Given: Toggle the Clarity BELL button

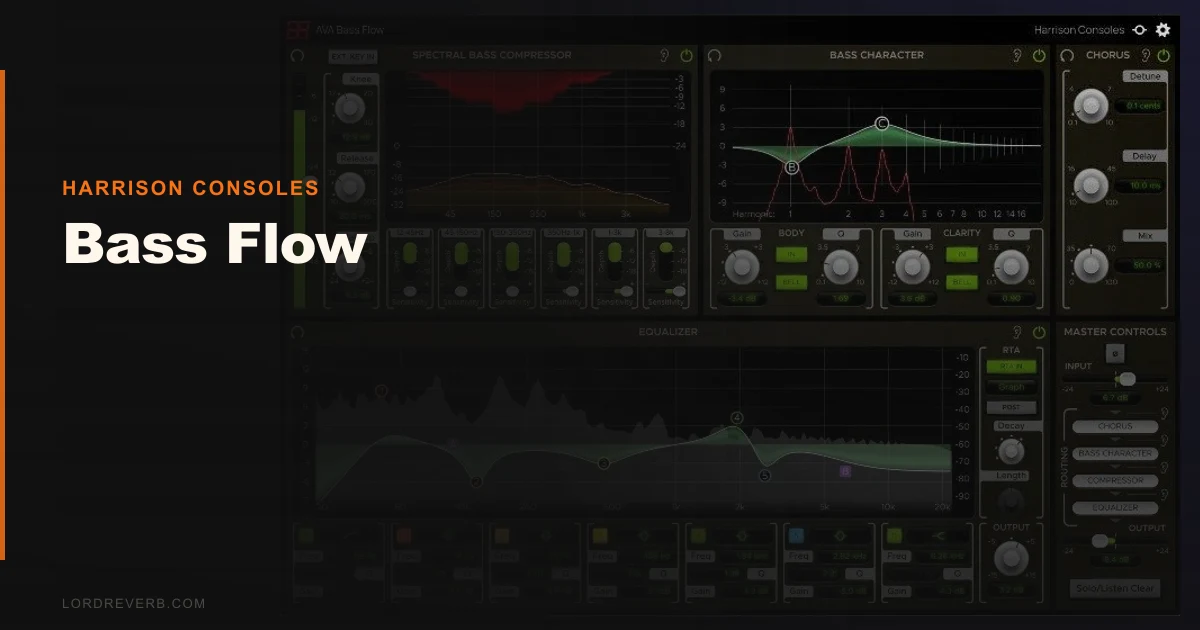Looking at the screenshot, I should click(962, 281).
